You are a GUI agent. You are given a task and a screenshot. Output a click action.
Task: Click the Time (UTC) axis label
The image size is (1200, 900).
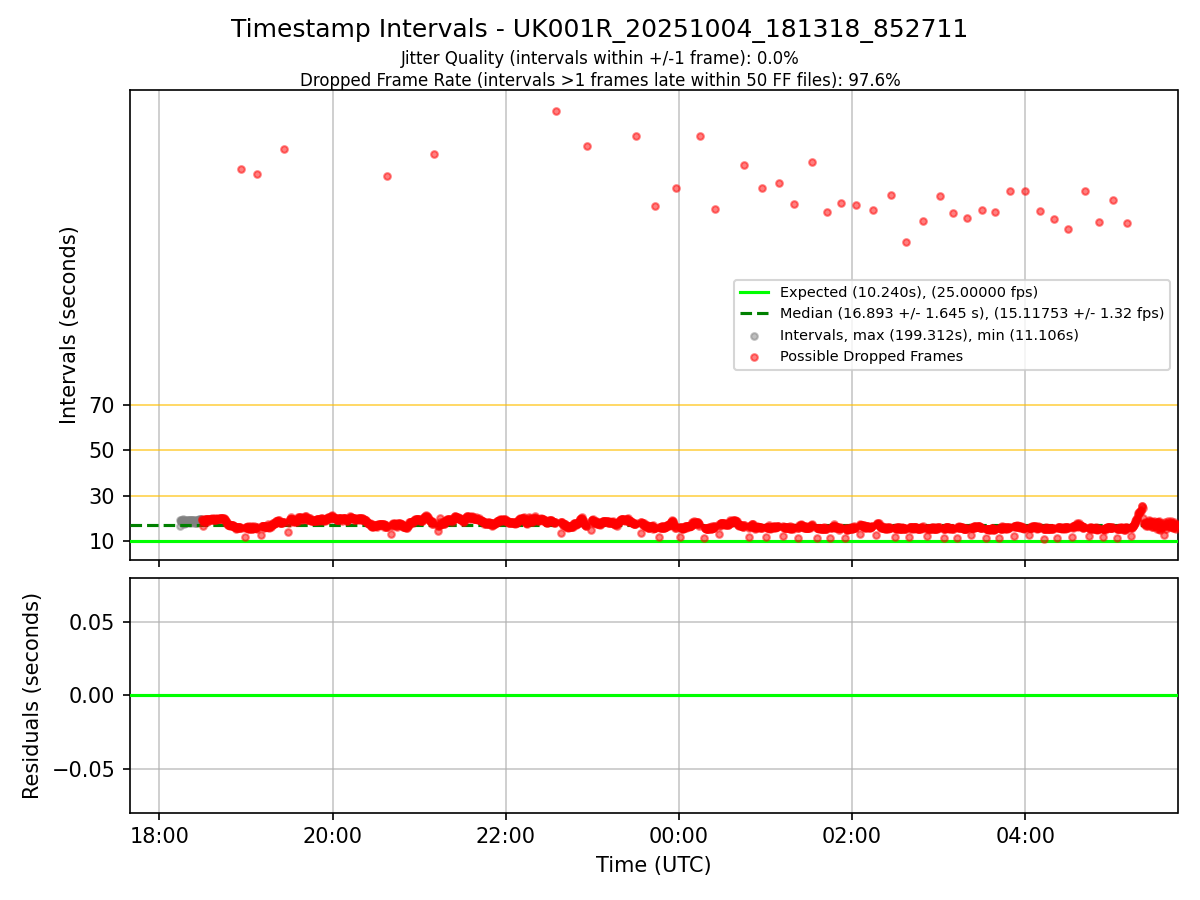[653, 865]
